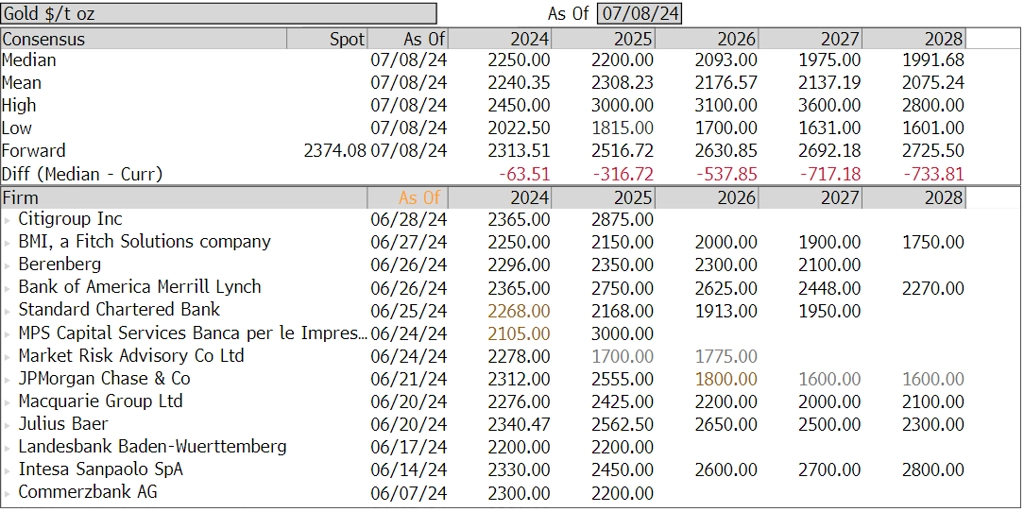The width and height of the screenshot is (1024, 512).
Task: Click Commerzbank date 06/07/24
Action: pos(409,492)
